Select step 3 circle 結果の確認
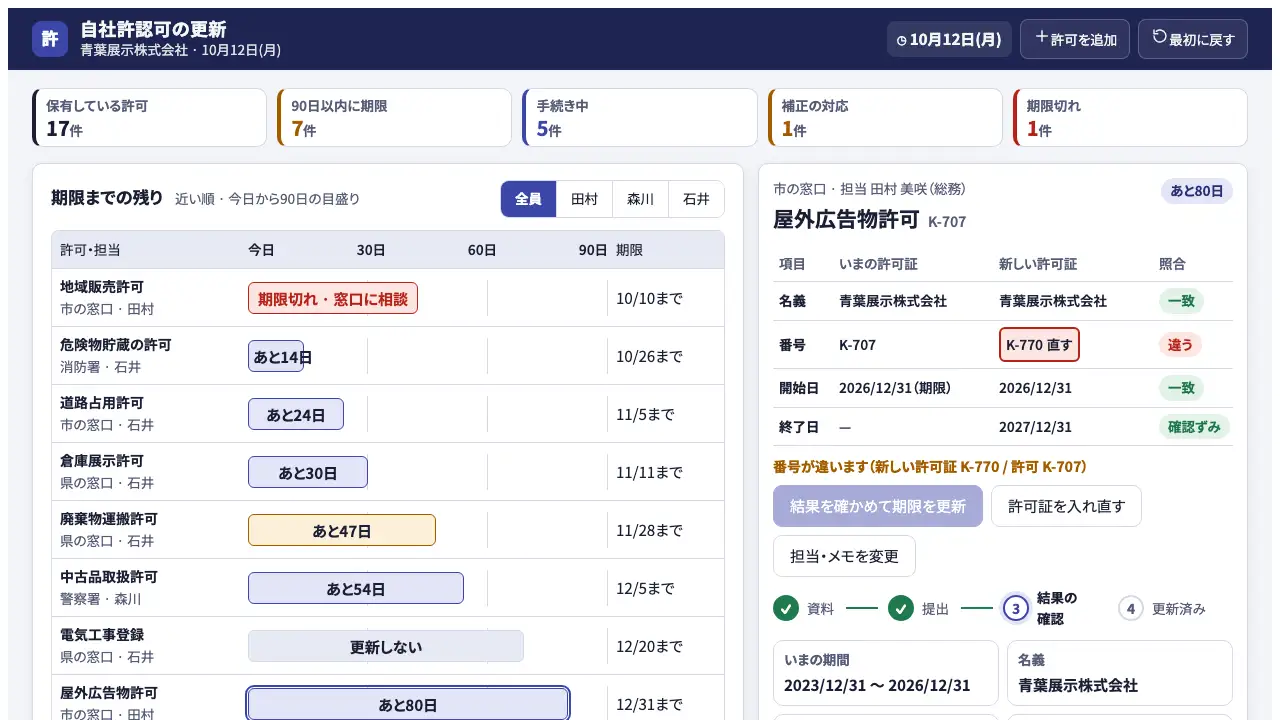The height and width of the screenshot is (720, 1280). point(1016,608)
